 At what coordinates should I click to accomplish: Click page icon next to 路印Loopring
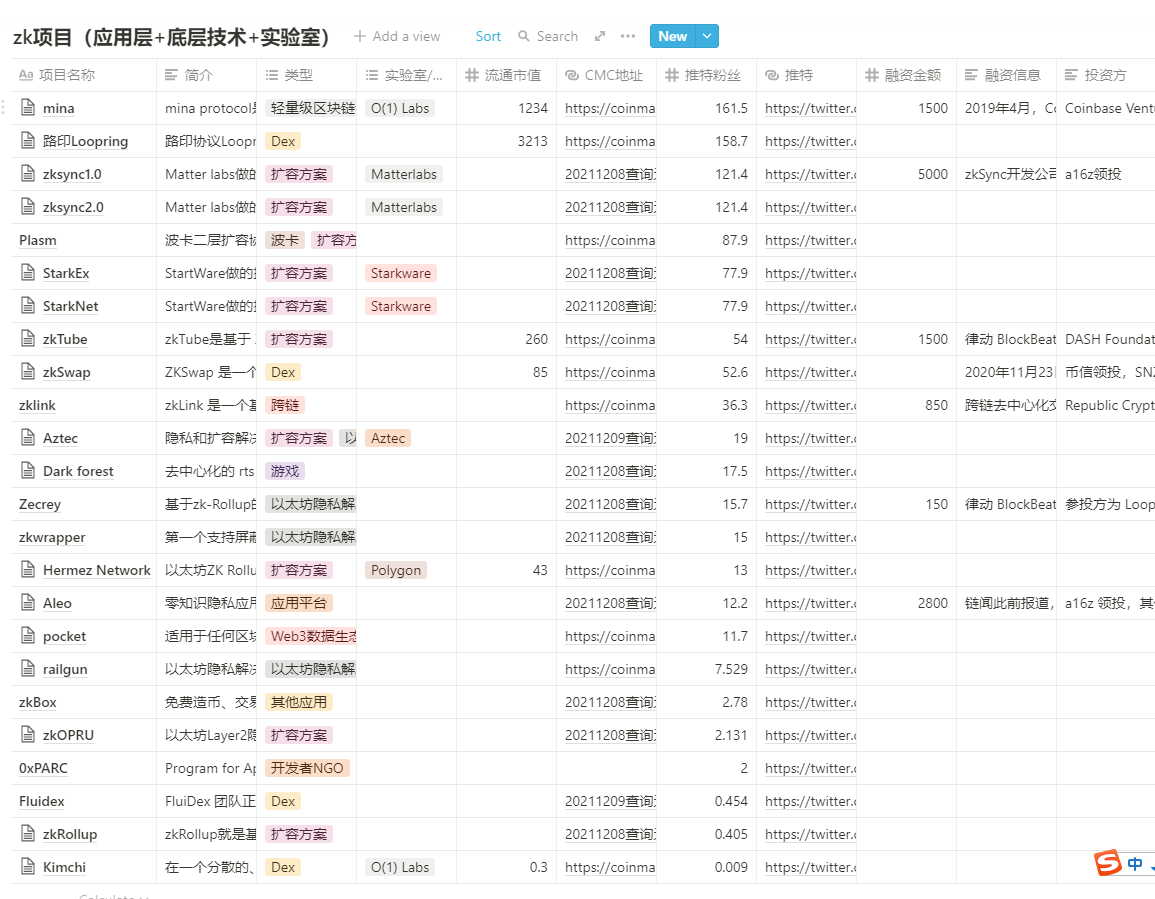coord(28,141)
